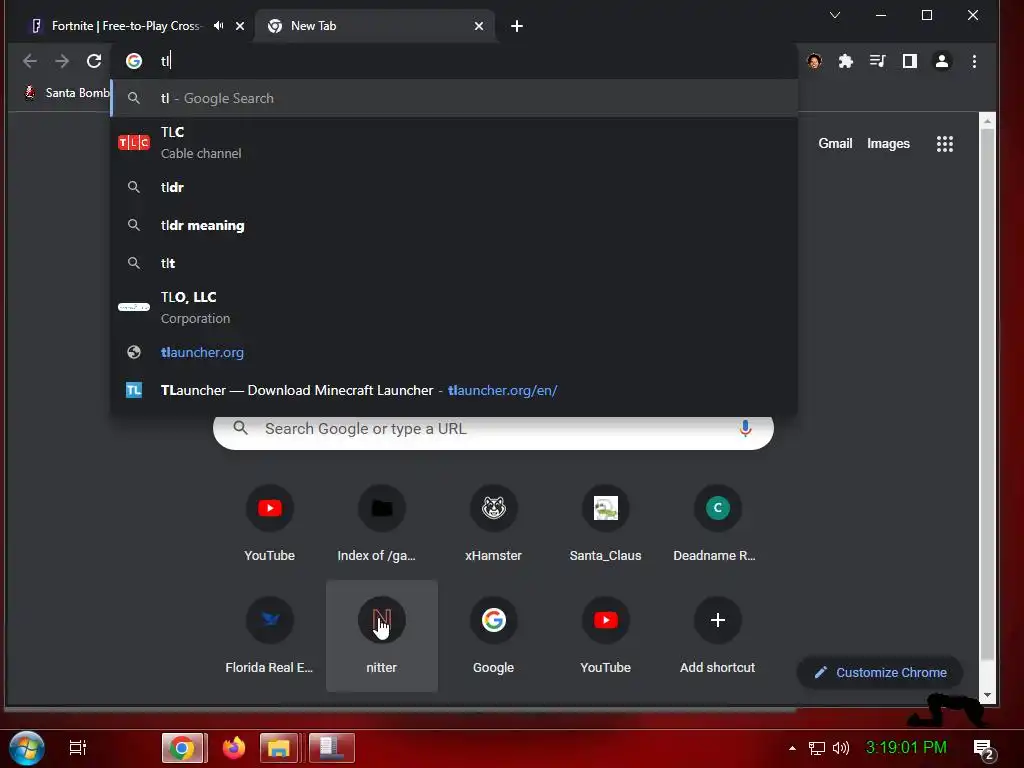Screen dimensions: 1024x768
Task: Open a new tab with plus button
Action: pos(517,26)
